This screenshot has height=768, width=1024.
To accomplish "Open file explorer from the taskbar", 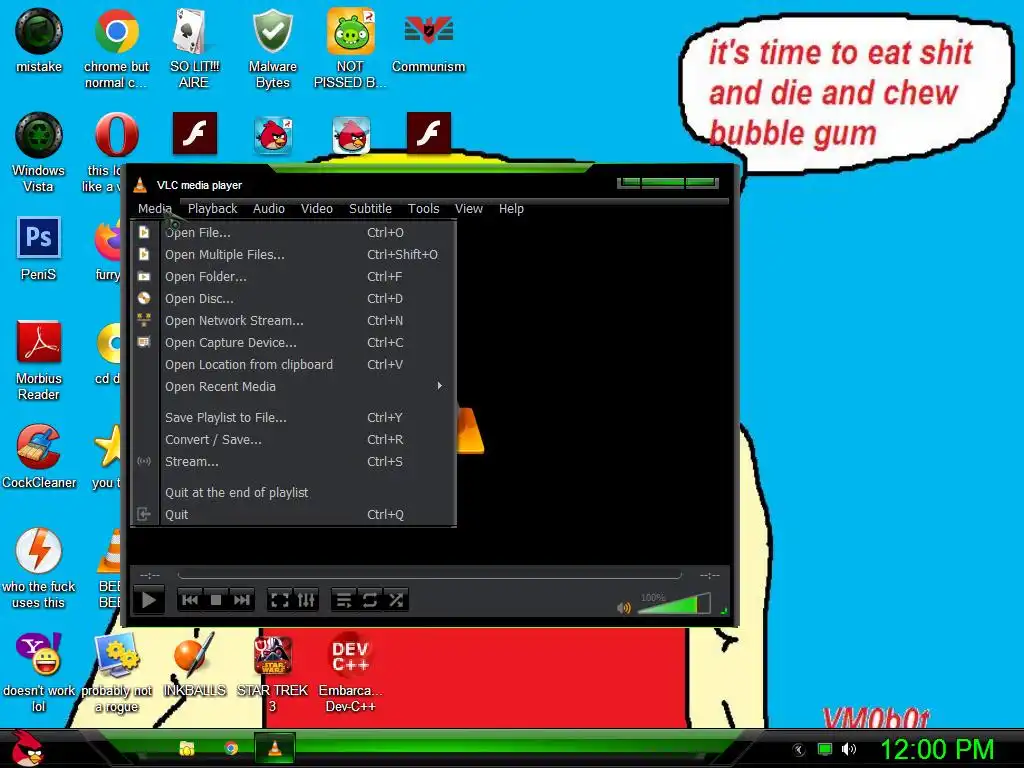I will click(x=187, y=748).
